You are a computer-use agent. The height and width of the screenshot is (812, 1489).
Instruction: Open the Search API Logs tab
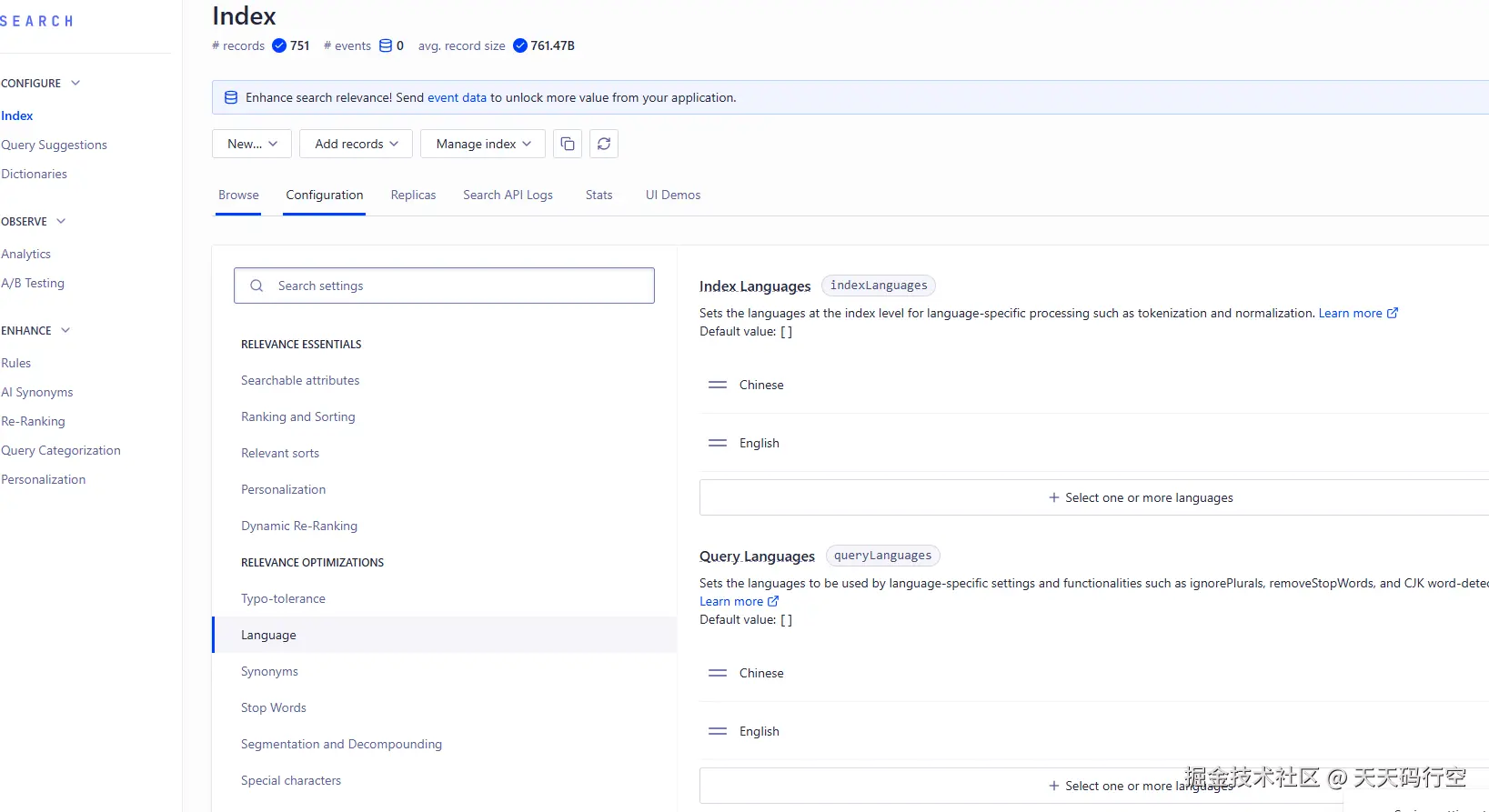(x=508, y=195)
